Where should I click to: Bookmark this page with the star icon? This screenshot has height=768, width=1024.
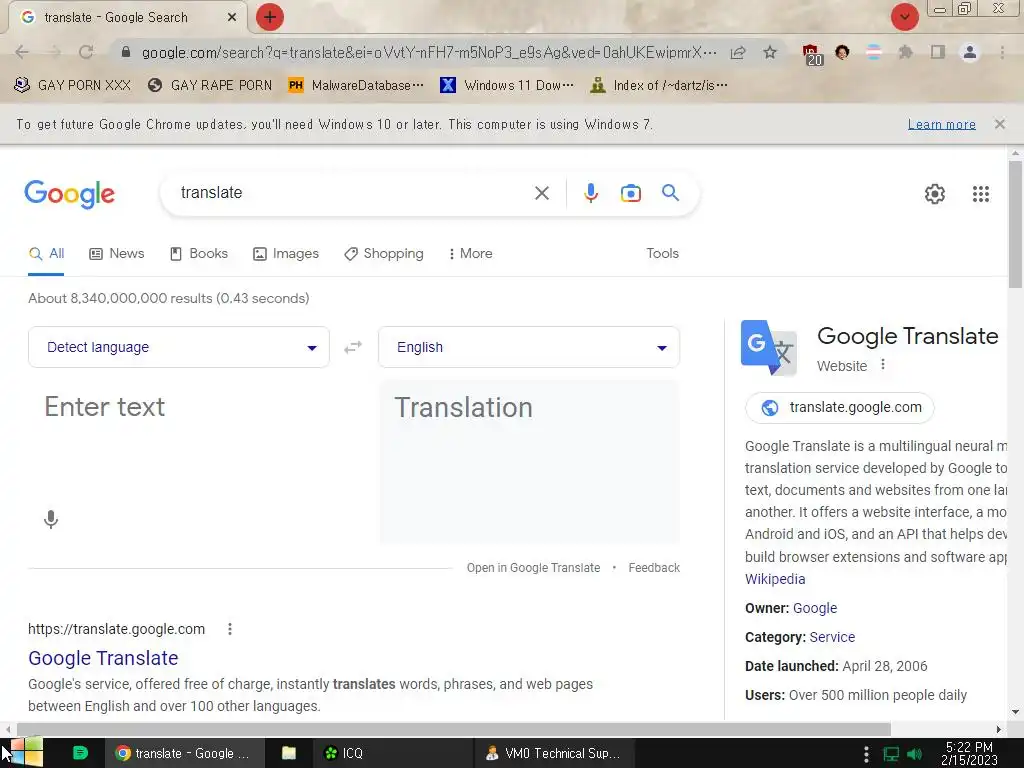tap(770, 52)
